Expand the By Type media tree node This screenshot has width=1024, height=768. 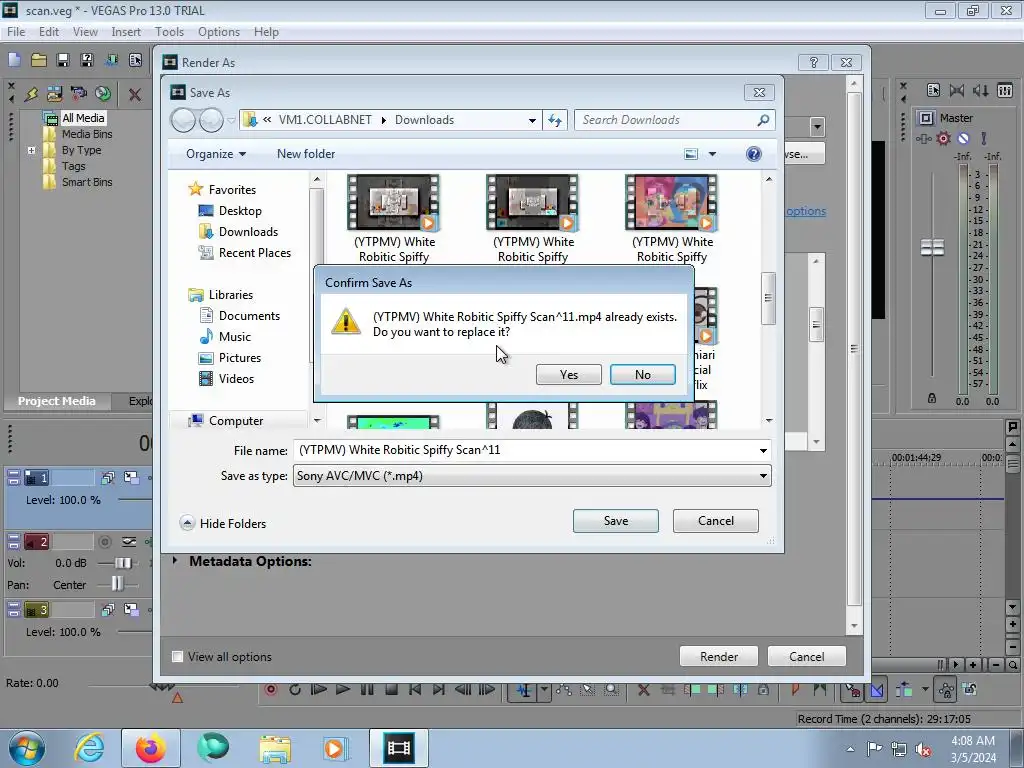[x=31, y=150]
